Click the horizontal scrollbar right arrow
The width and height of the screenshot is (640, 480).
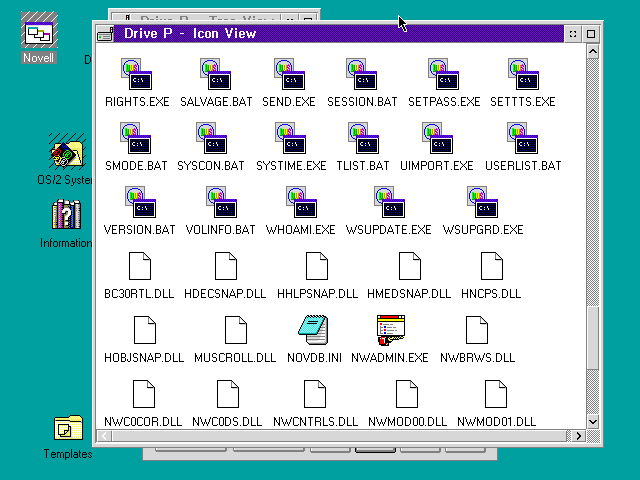pos(578,436)
